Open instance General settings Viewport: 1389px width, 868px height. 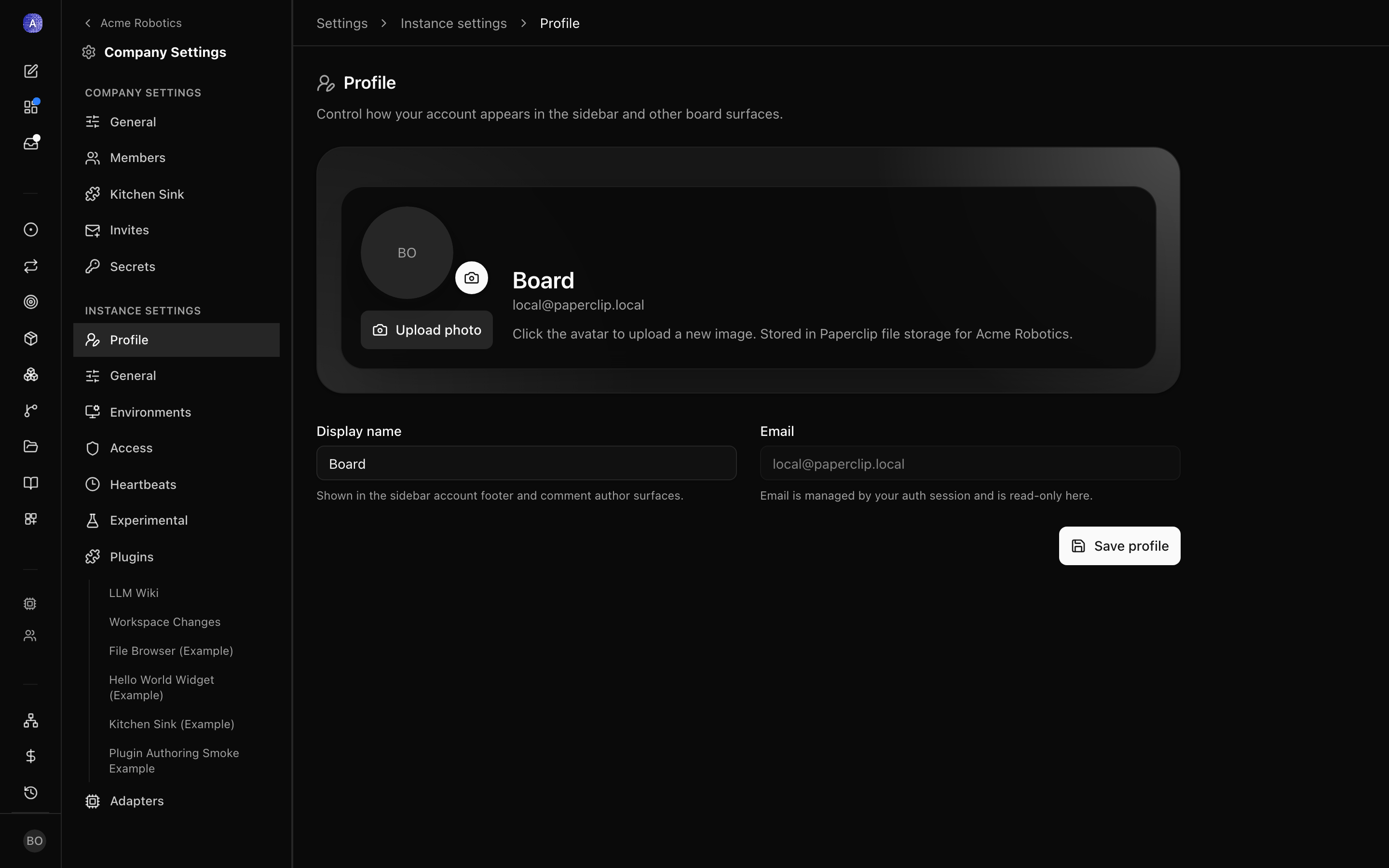click(177, 376)
